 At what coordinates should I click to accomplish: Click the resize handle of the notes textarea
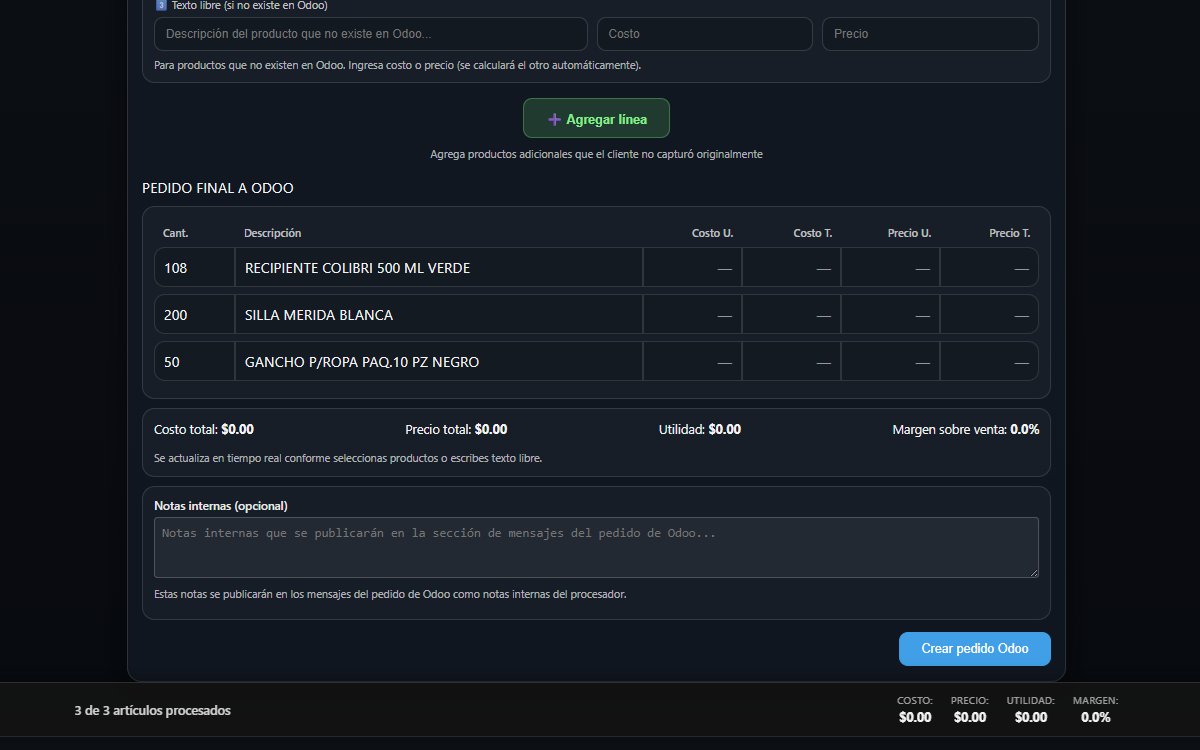1034,572
